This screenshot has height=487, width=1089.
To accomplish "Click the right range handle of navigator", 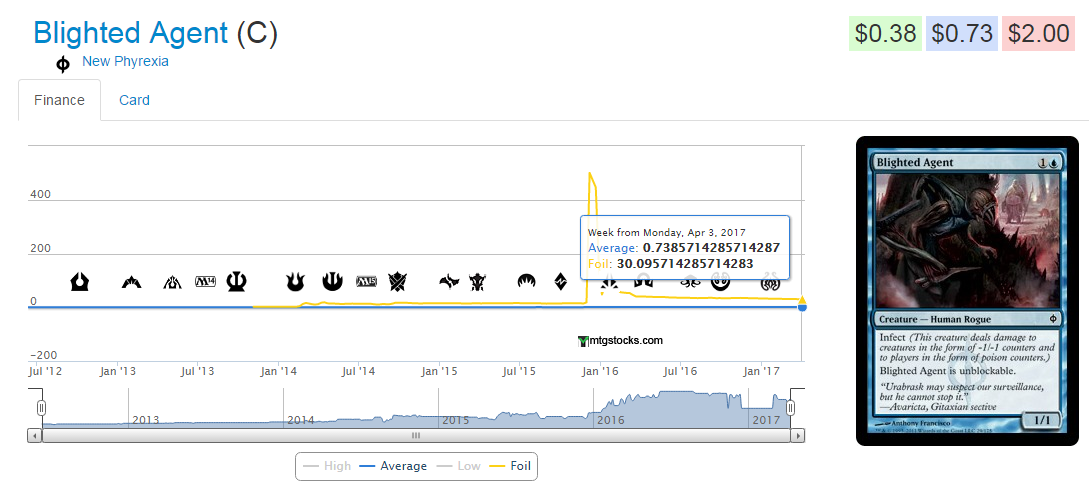I will 790,408.
